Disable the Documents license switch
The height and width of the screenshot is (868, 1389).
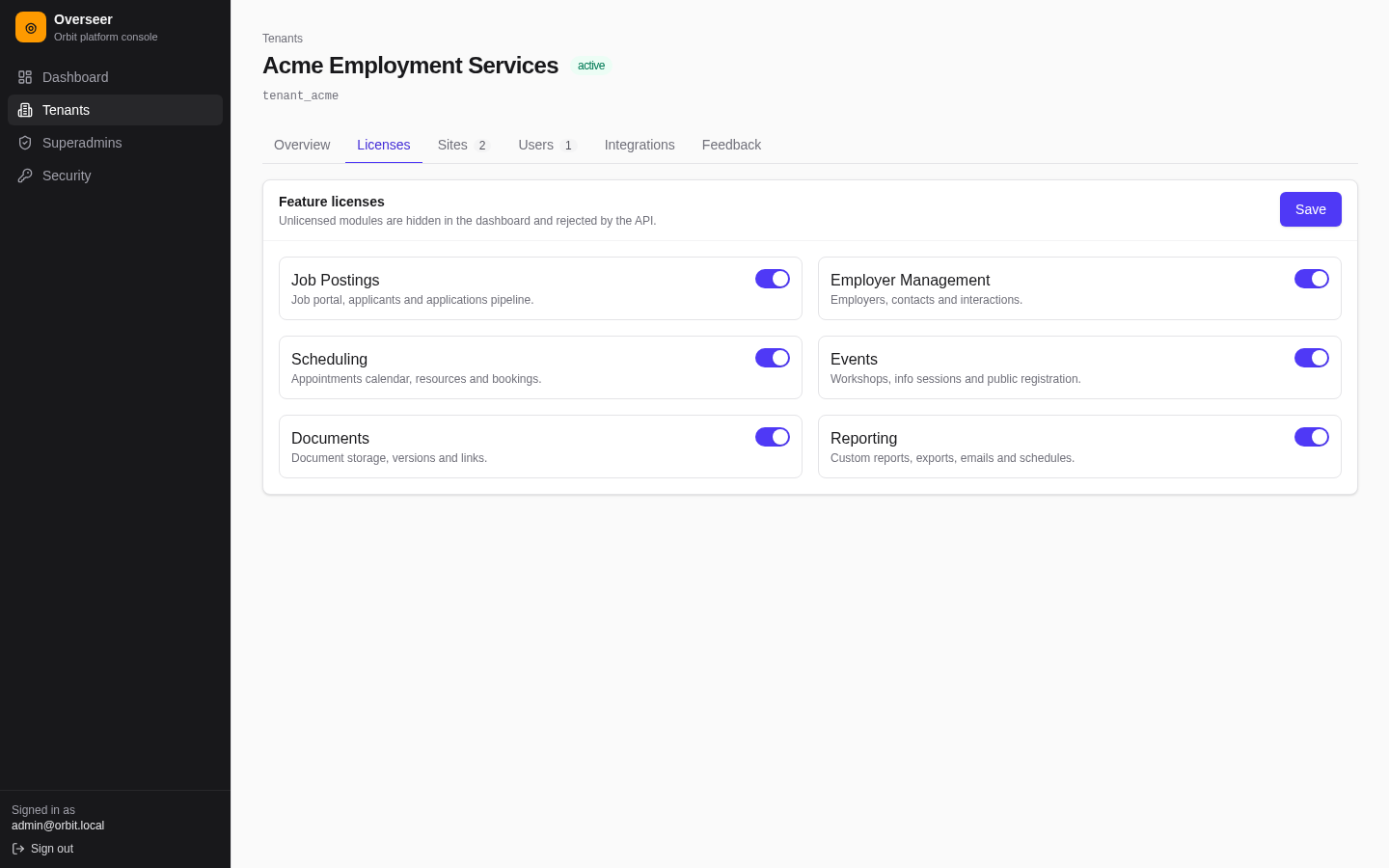[x=773, y=437]
